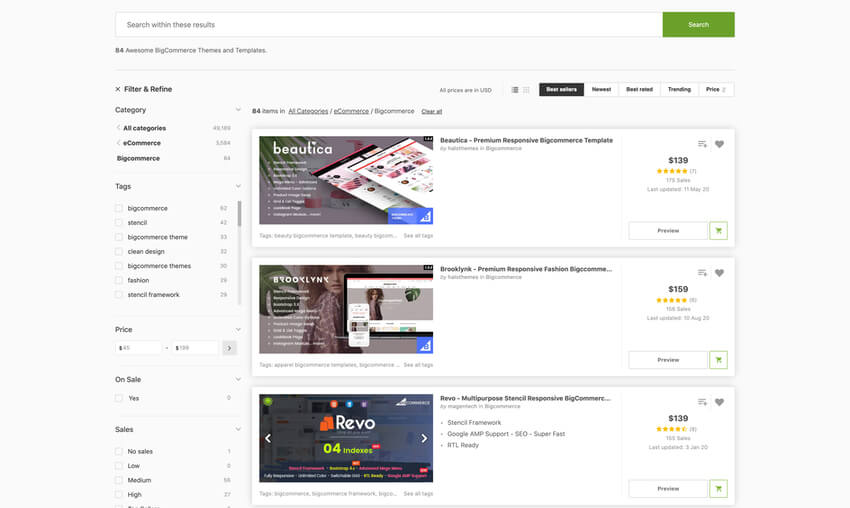Focus the Search within these results field
This screenshot has width=850, height=508.
pos(389,25)
